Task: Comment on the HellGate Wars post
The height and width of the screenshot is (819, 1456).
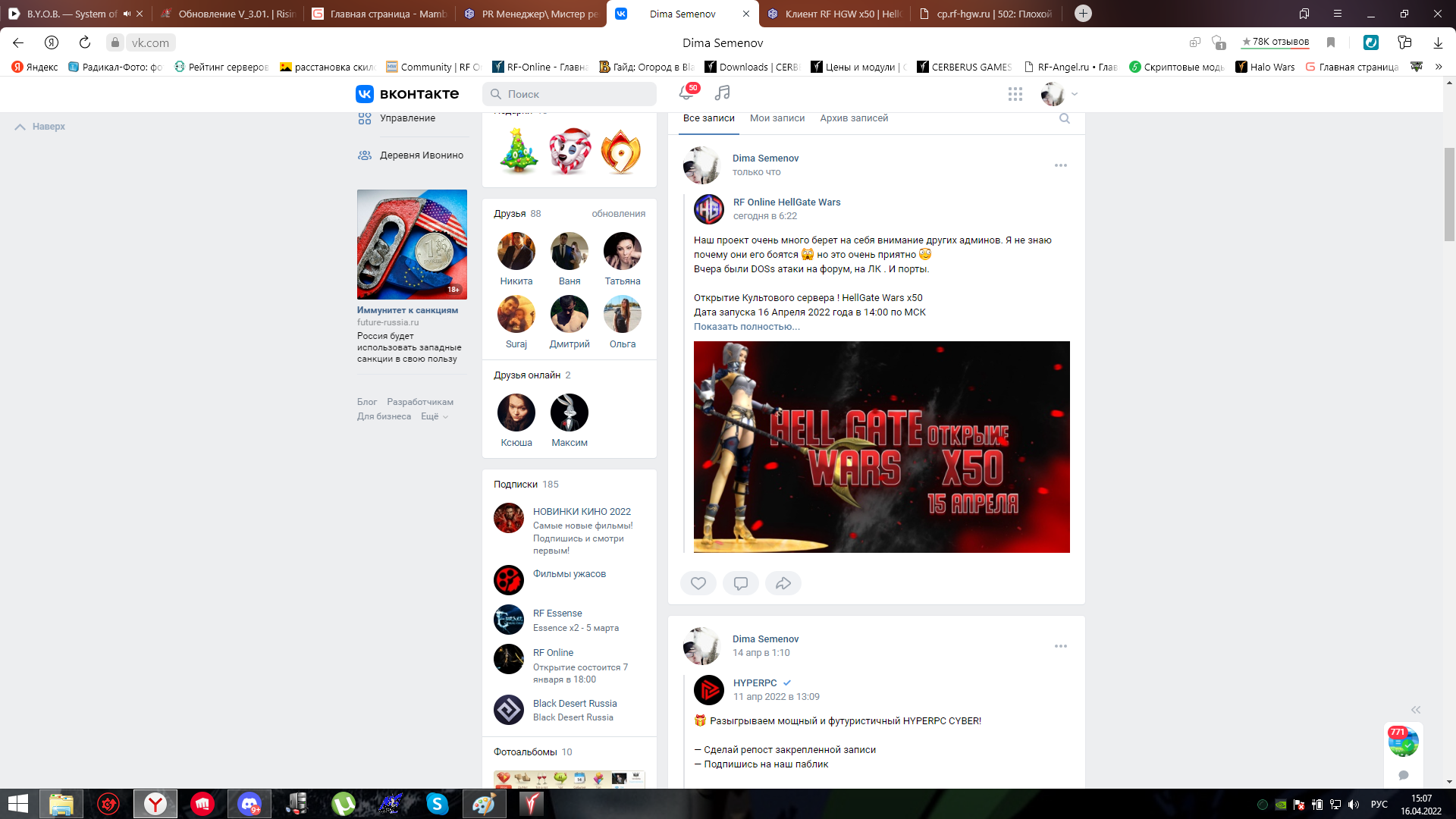Action: pos(741,583)
